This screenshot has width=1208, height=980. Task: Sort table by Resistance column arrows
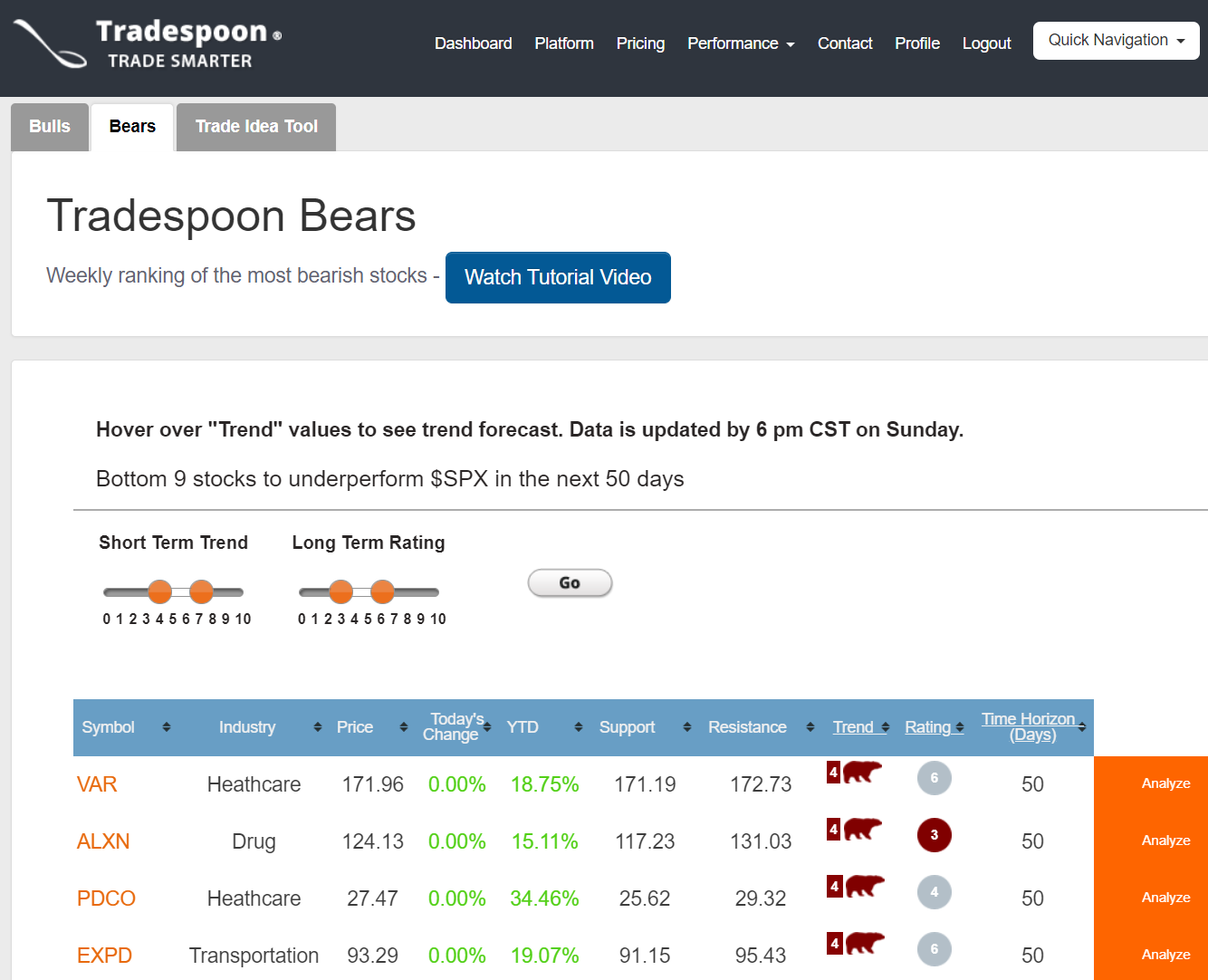coord(810,726)
